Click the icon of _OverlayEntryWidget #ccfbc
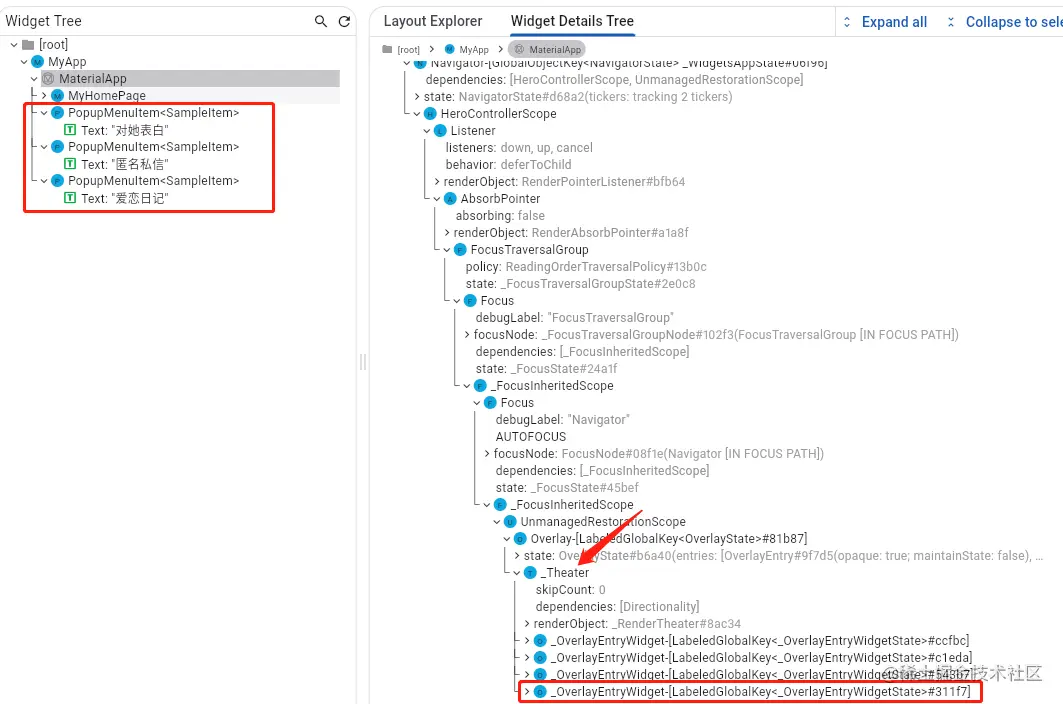This screenshot has width=1063, height=704. pos(540,641)
